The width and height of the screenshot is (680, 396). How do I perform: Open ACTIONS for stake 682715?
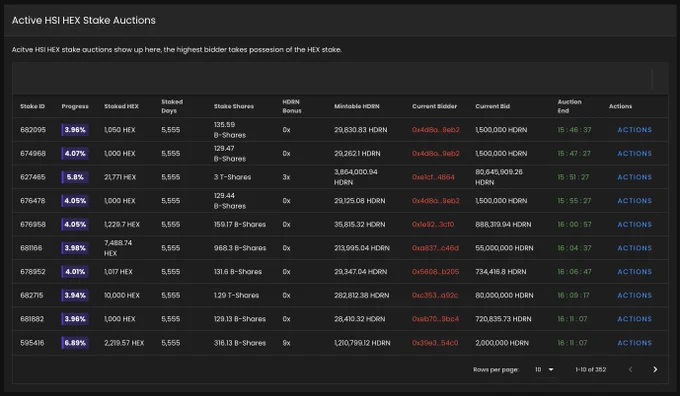pyautogui.click(x=634, y=295)
